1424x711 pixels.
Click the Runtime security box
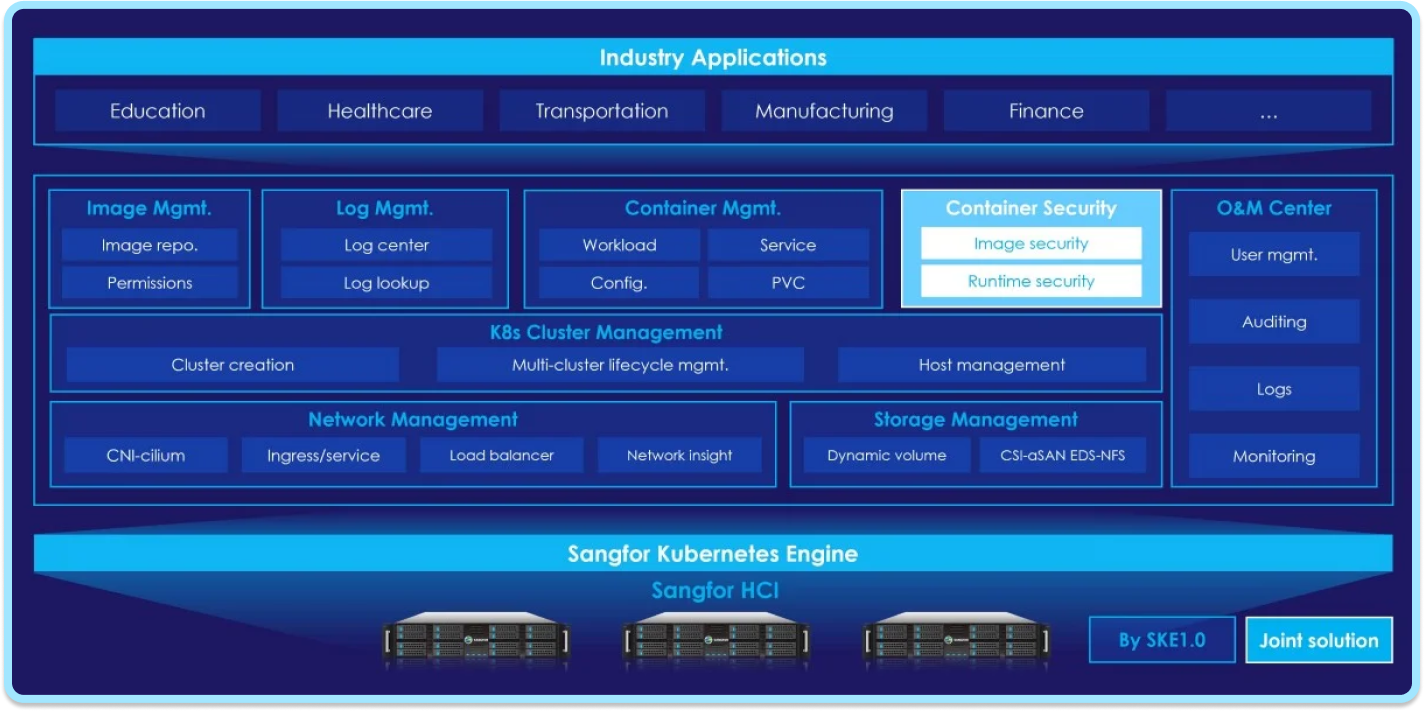click(x=1031, y=281)
